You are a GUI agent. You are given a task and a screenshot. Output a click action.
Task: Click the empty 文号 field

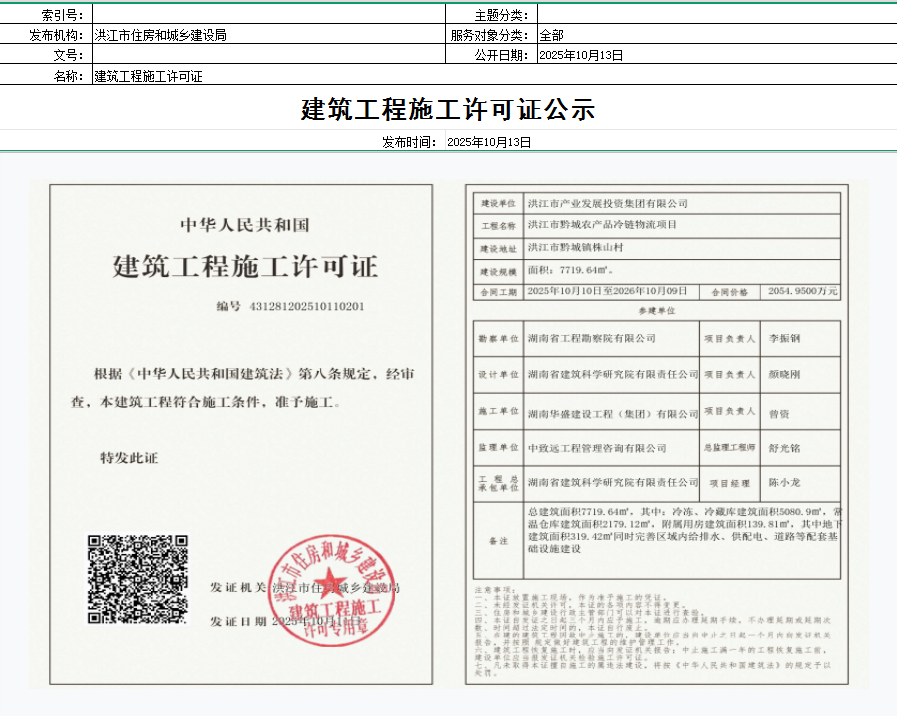(x=268, y=55)
